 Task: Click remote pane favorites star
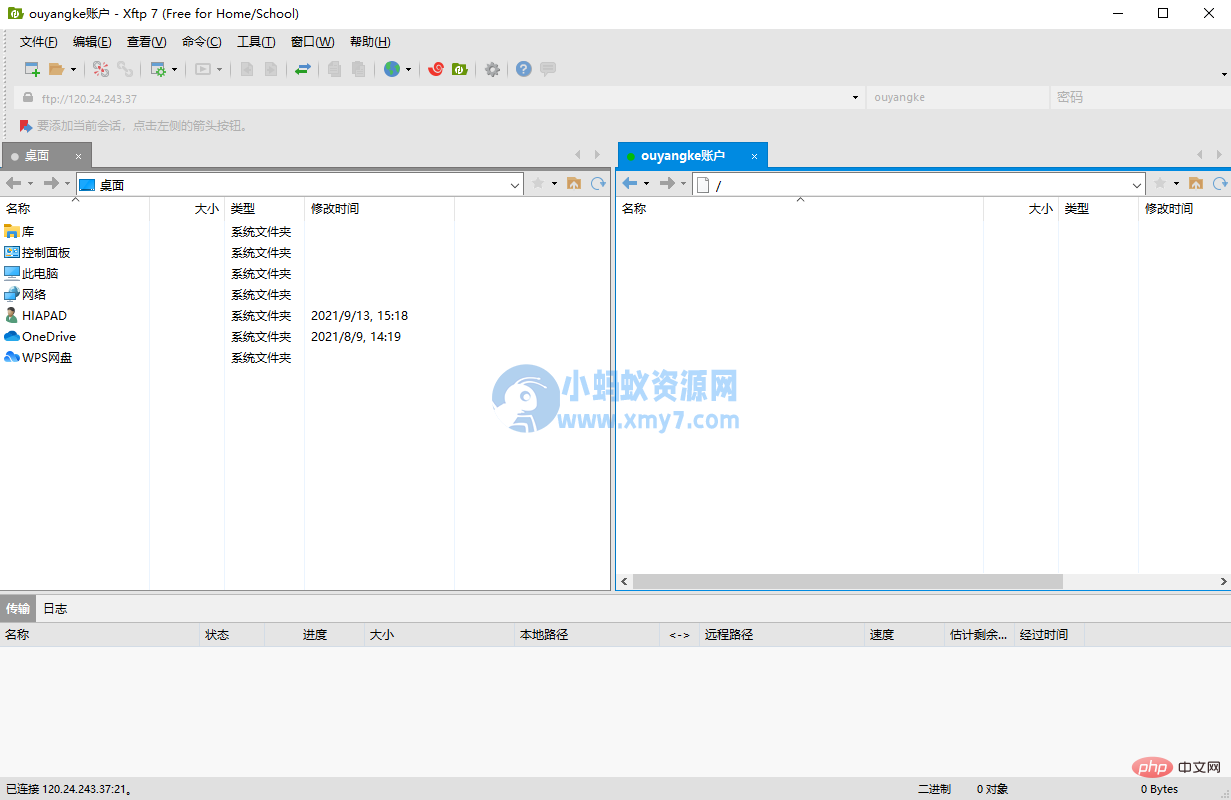1160,184
